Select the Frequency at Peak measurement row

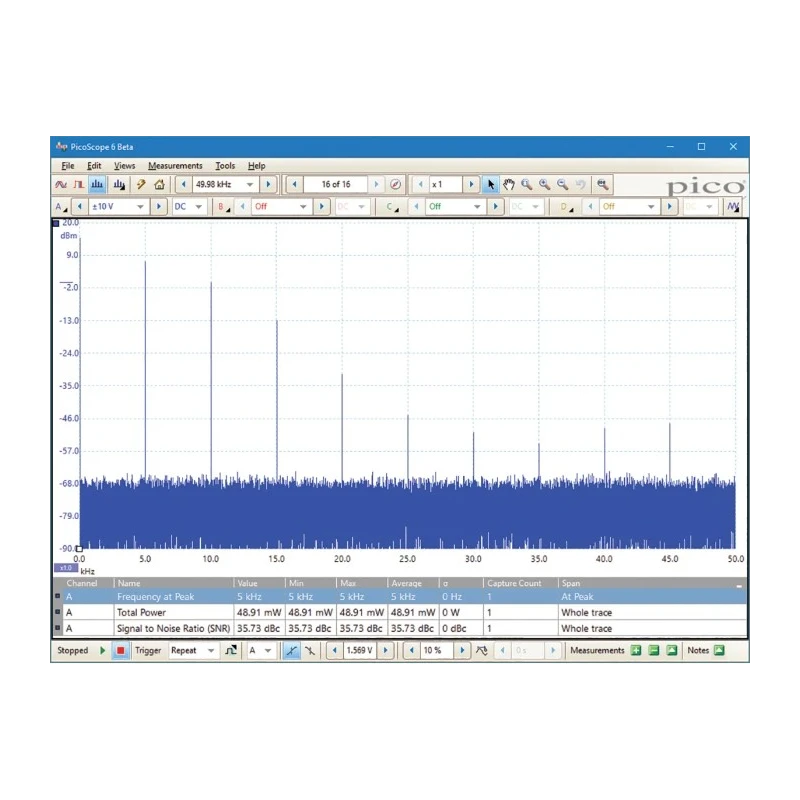coord(401,596)
